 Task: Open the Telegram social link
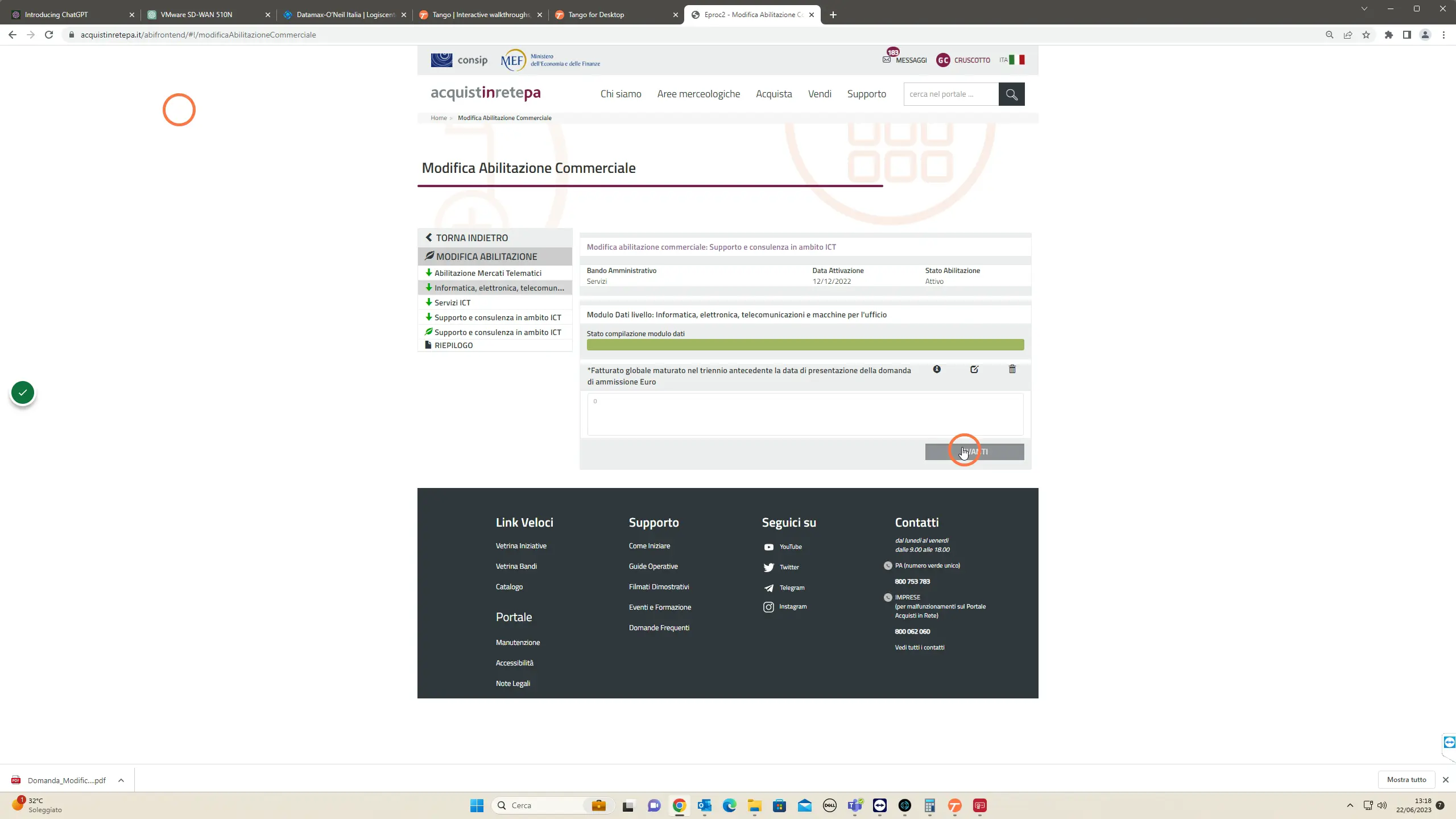tap(784, 588)
